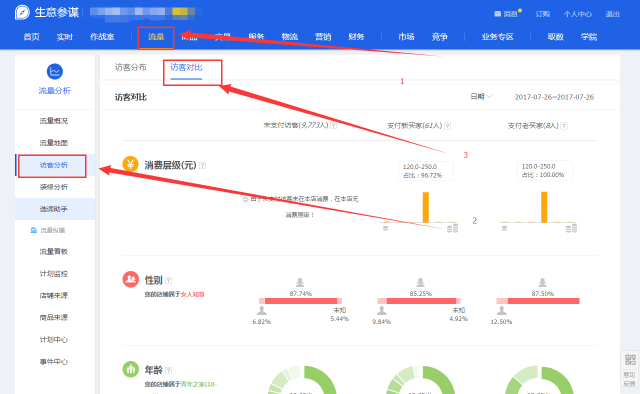Click the female icon above 87.74%
640x394 pixels.
click(300, 282)
